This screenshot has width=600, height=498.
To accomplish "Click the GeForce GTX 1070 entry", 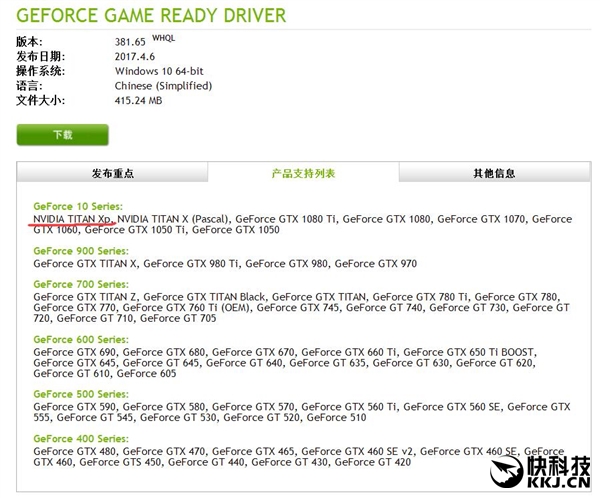I will [481, 219].
